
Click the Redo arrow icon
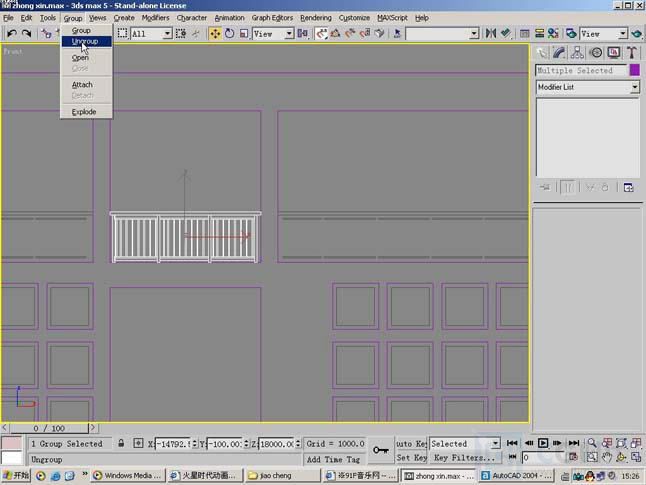click(26, 33)
